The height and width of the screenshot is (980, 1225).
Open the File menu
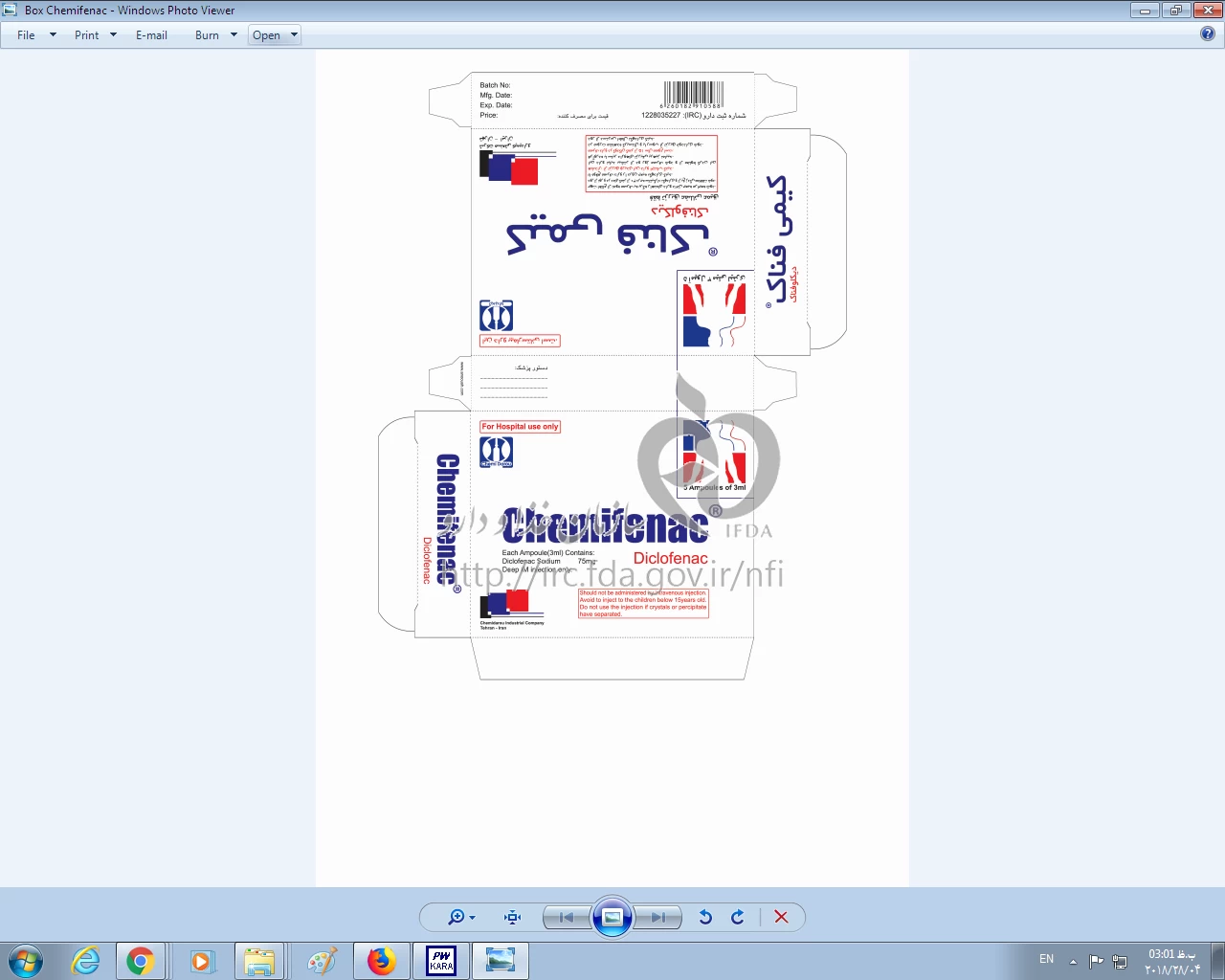coord(27,35)
